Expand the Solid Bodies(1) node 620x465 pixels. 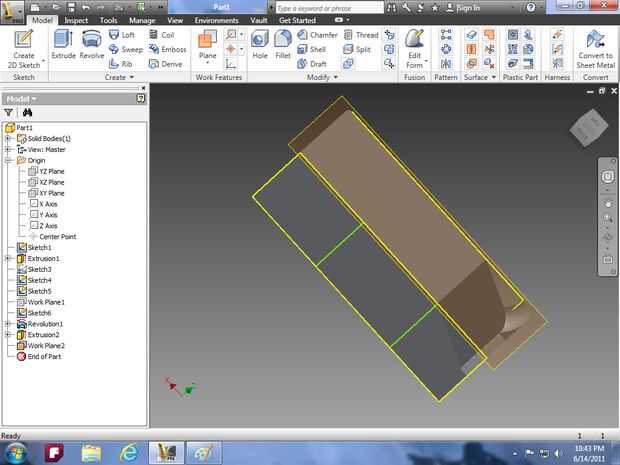[x=8, y=138]
